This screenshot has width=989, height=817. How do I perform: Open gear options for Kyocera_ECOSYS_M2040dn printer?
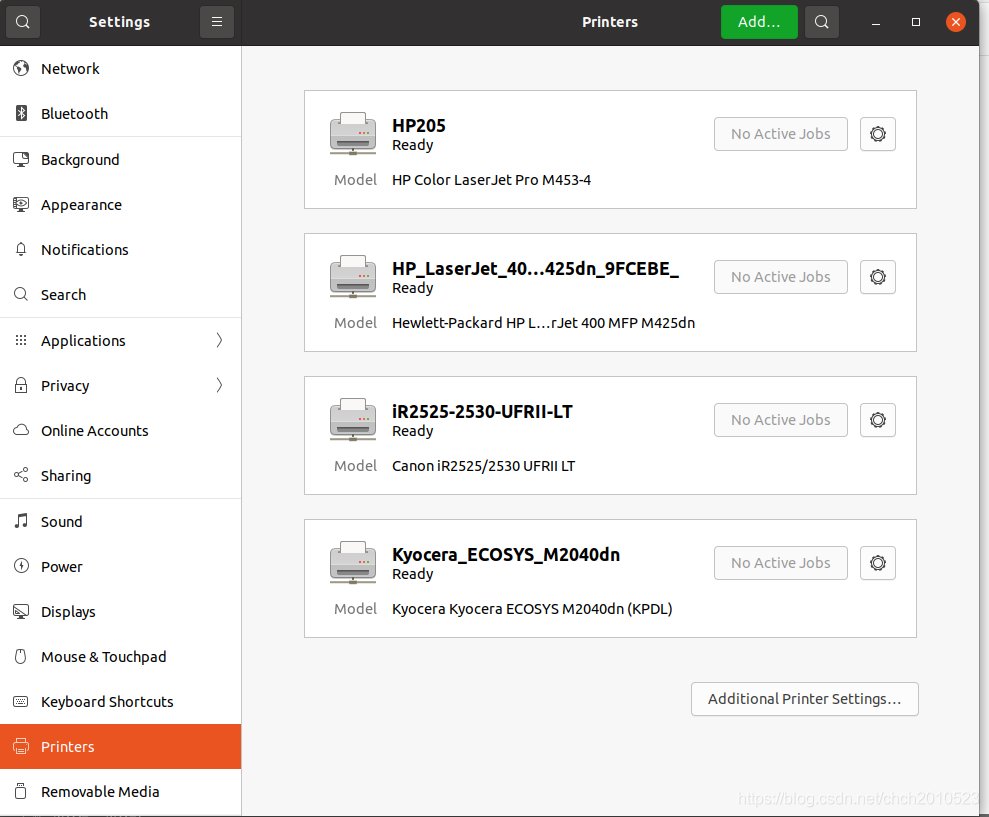click(x=877, y=563)
